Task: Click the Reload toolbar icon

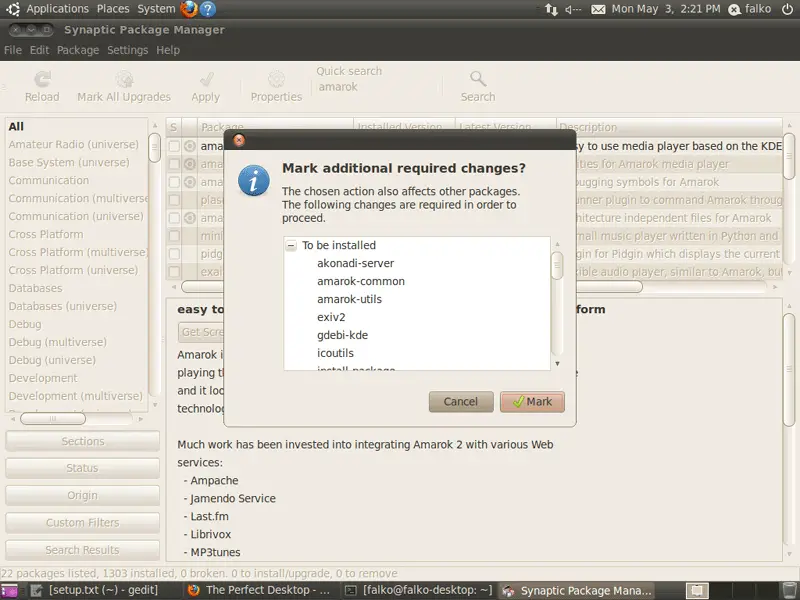Action: tap(42, 80)
